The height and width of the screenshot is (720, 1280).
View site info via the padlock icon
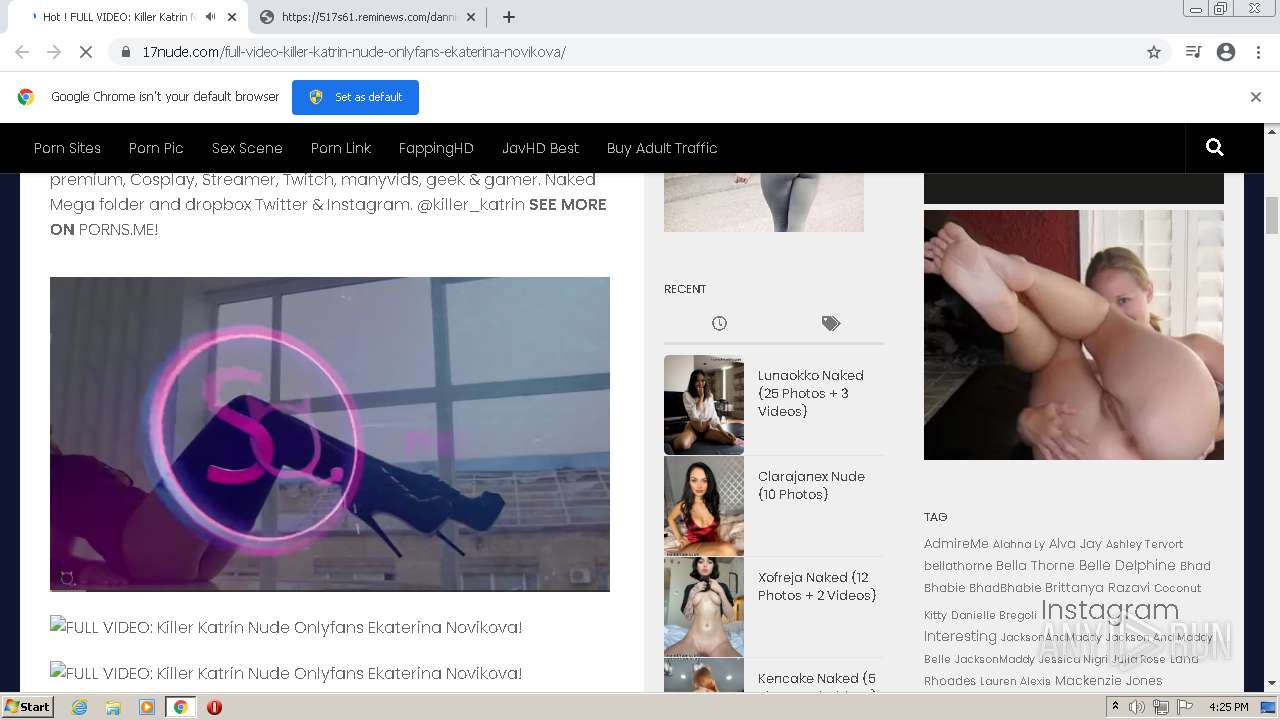(x=125, y=52)
